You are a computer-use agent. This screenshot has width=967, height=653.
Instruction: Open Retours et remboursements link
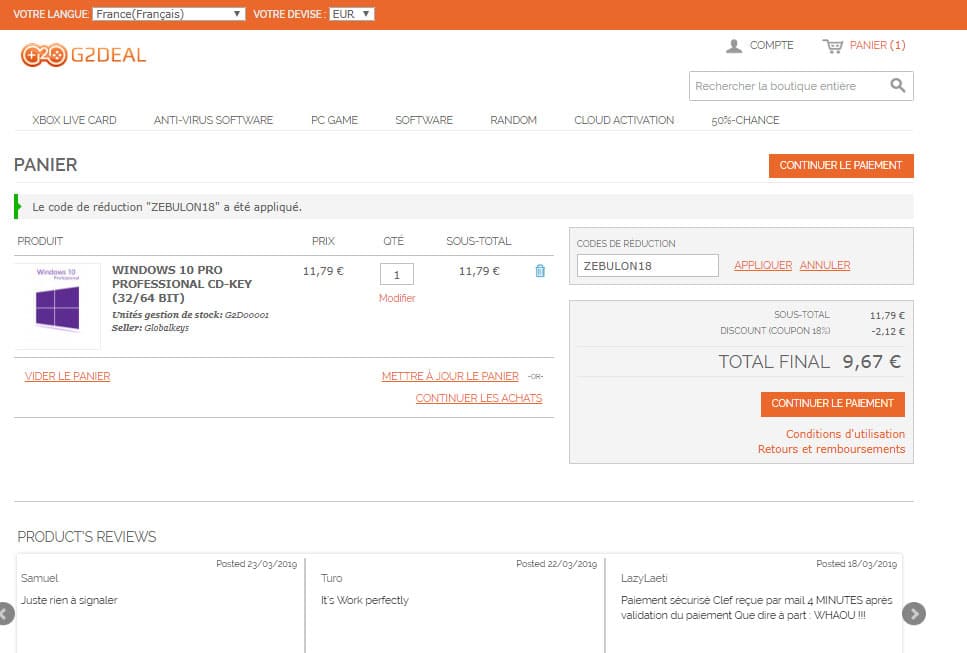(831, 449)
